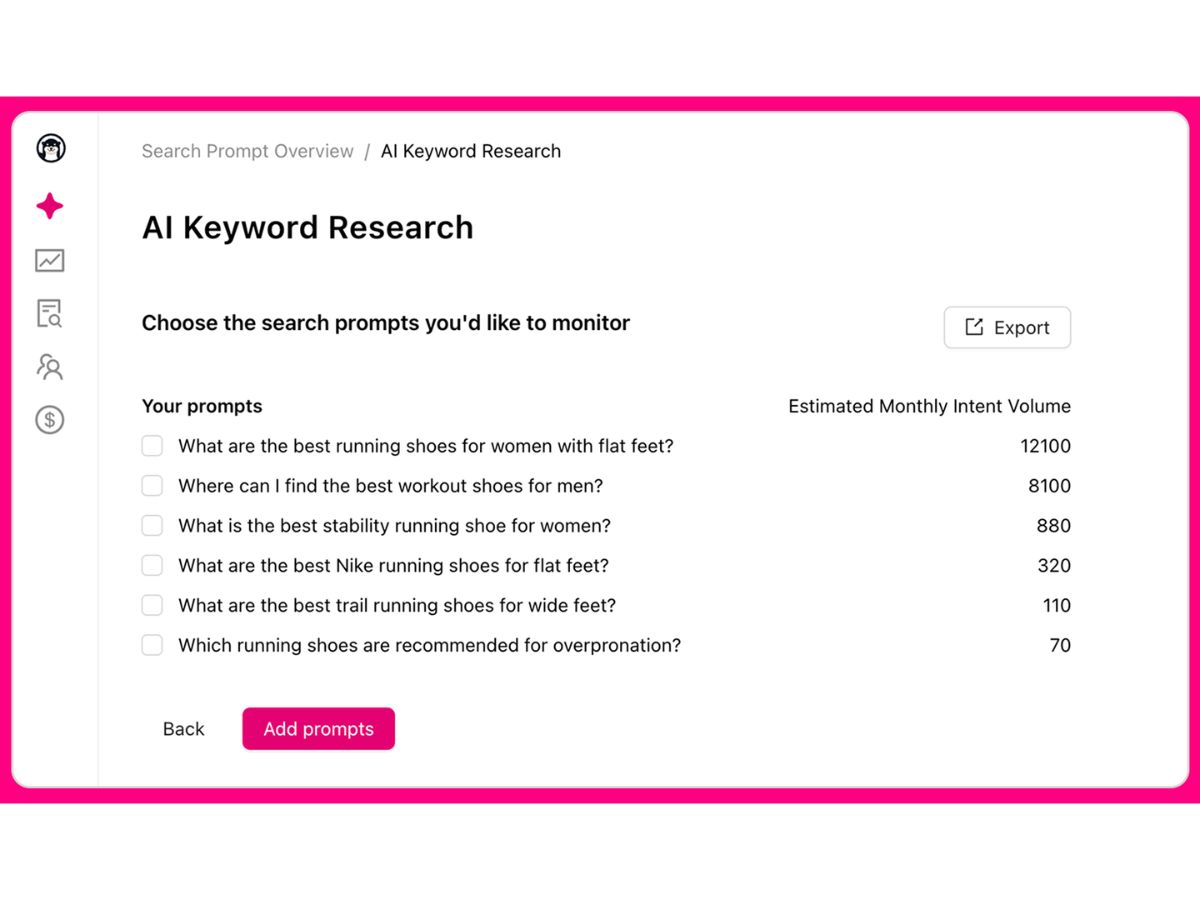Check the stability running shoe prompt
The width and height of the screenshot is (1200, 900).
[x=152, y=525]
